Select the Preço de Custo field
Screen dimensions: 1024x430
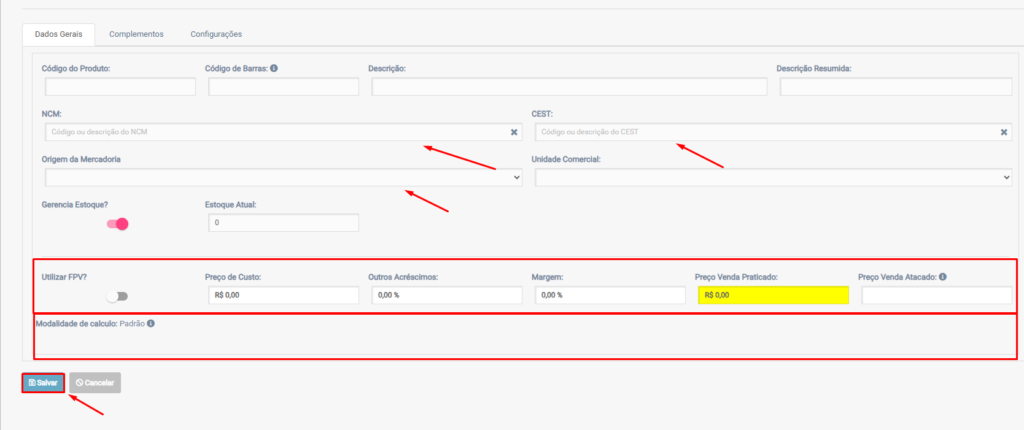(283, 295)
